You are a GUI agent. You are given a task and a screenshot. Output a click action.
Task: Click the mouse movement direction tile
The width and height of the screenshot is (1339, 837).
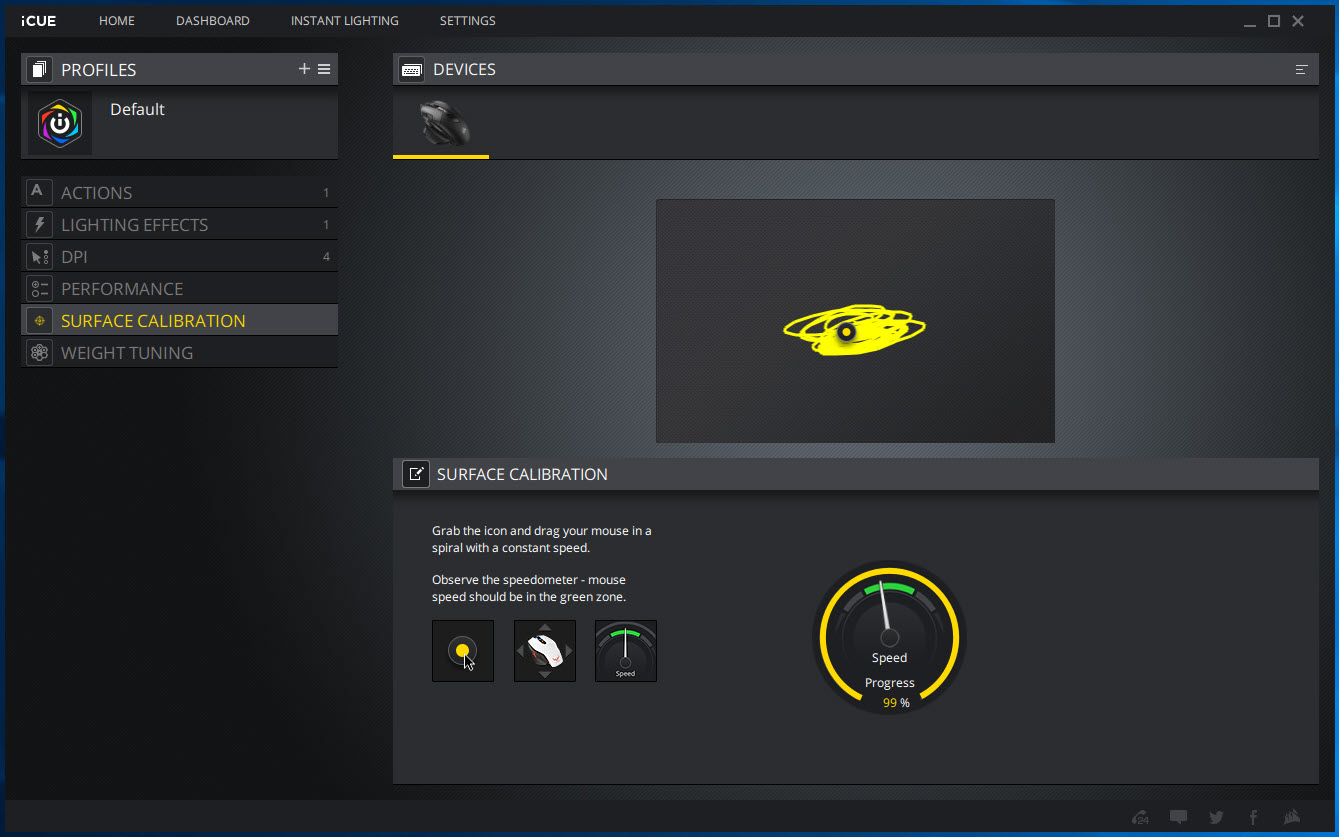545,651
